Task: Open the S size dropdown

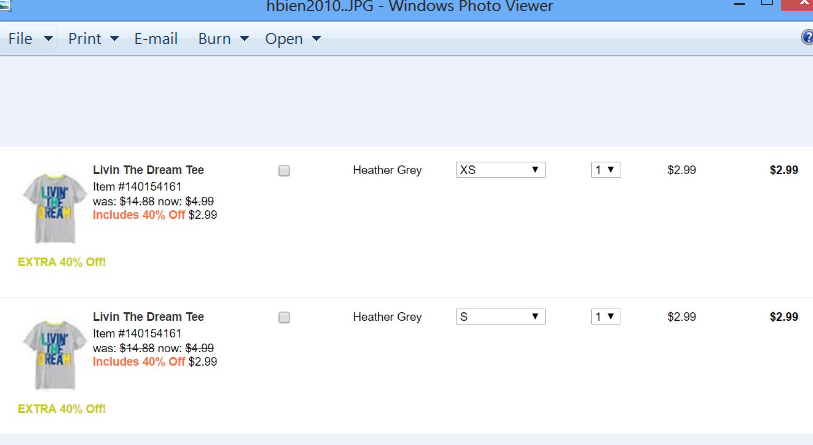Action: point(500,317)
